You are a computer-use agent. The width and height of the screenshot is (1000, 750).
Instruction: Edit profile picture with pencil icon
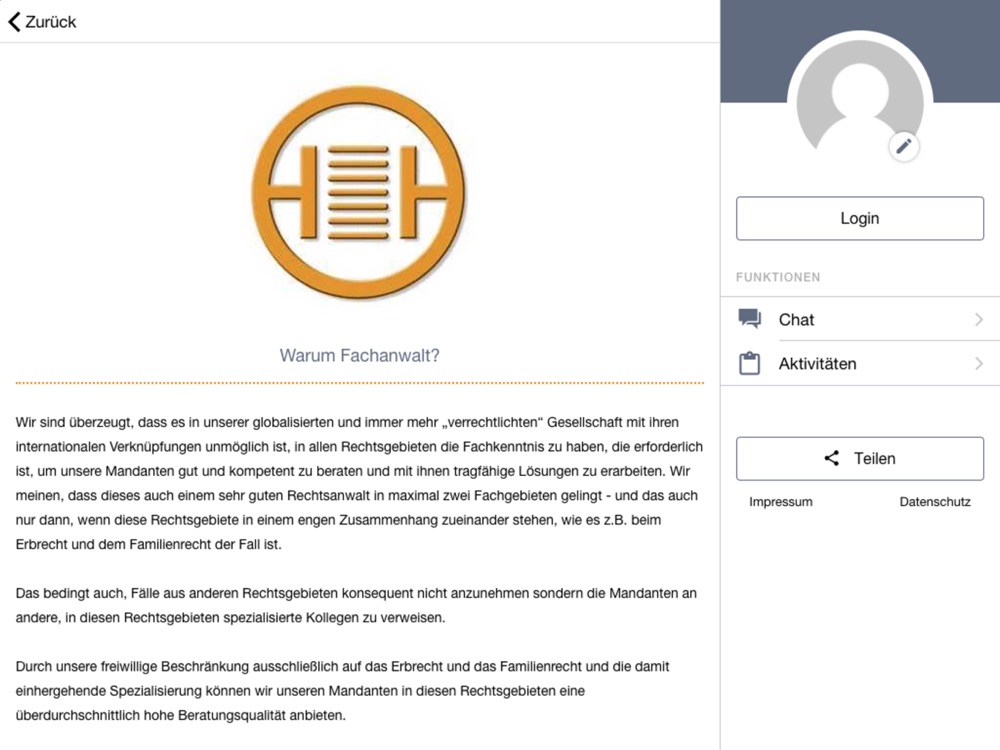(x=903, y=147)
